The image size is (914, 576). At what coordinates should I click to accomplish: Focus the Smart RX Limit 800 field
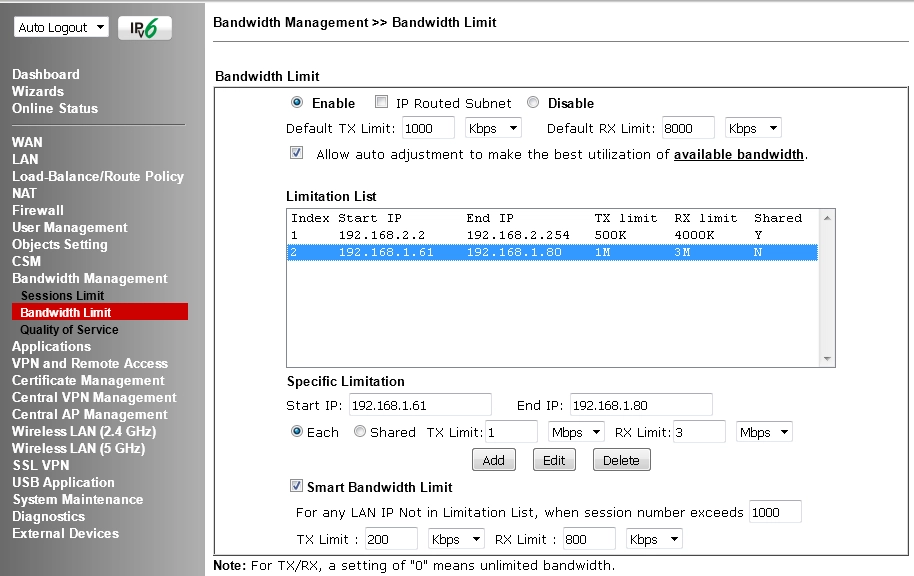coord(589,539)
